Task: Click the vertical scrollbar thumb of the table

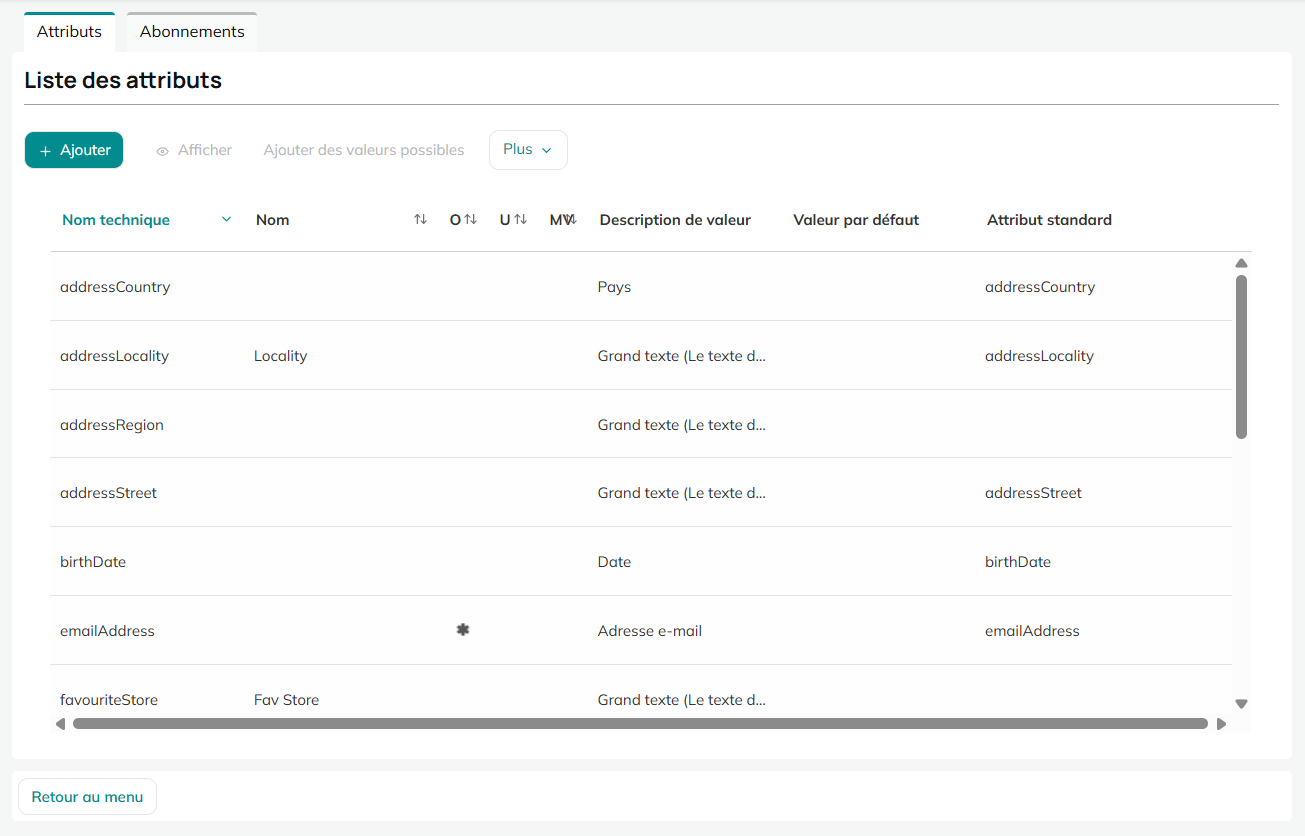Action: tap(1241, 357)
